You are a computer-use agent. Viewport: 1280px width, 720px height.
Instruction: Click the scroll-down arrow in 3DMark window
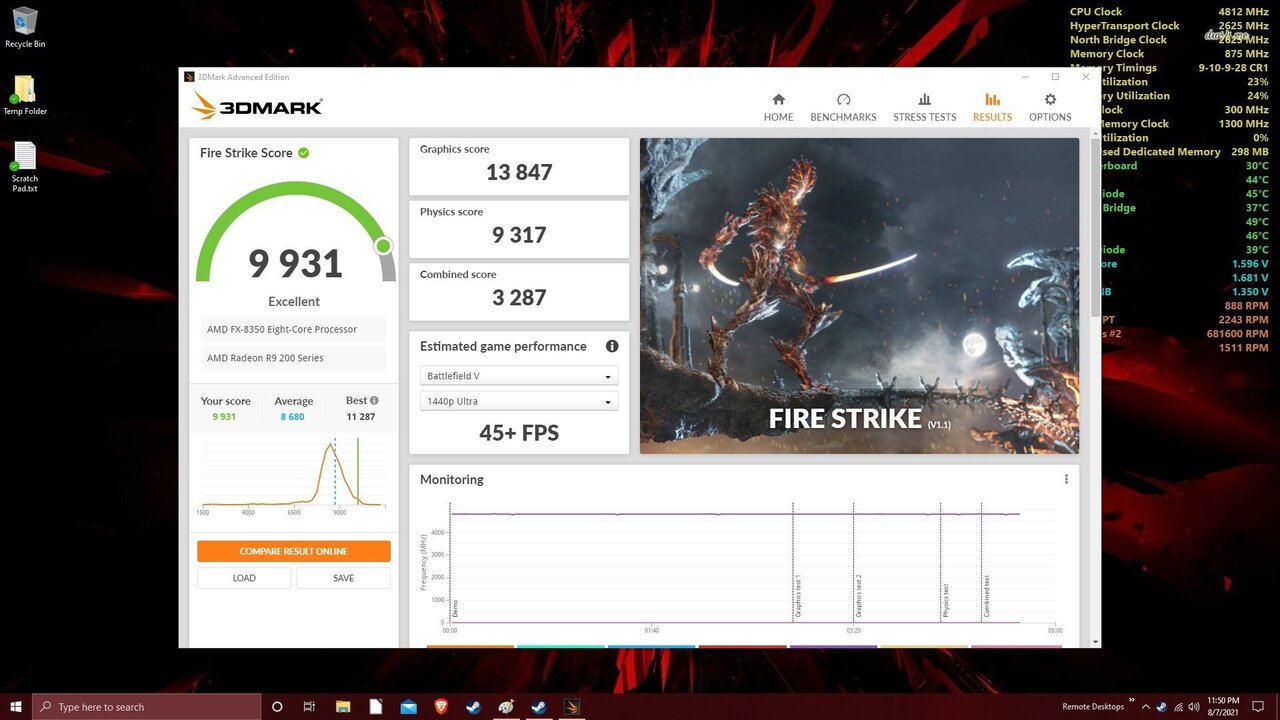[x=1095, y=642]
